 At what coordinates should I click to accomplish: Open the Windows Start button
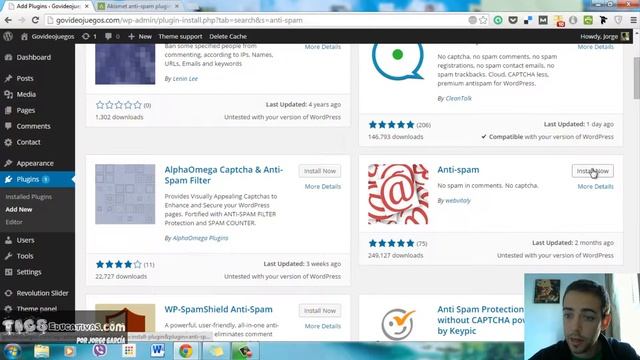tap(12, 351)
